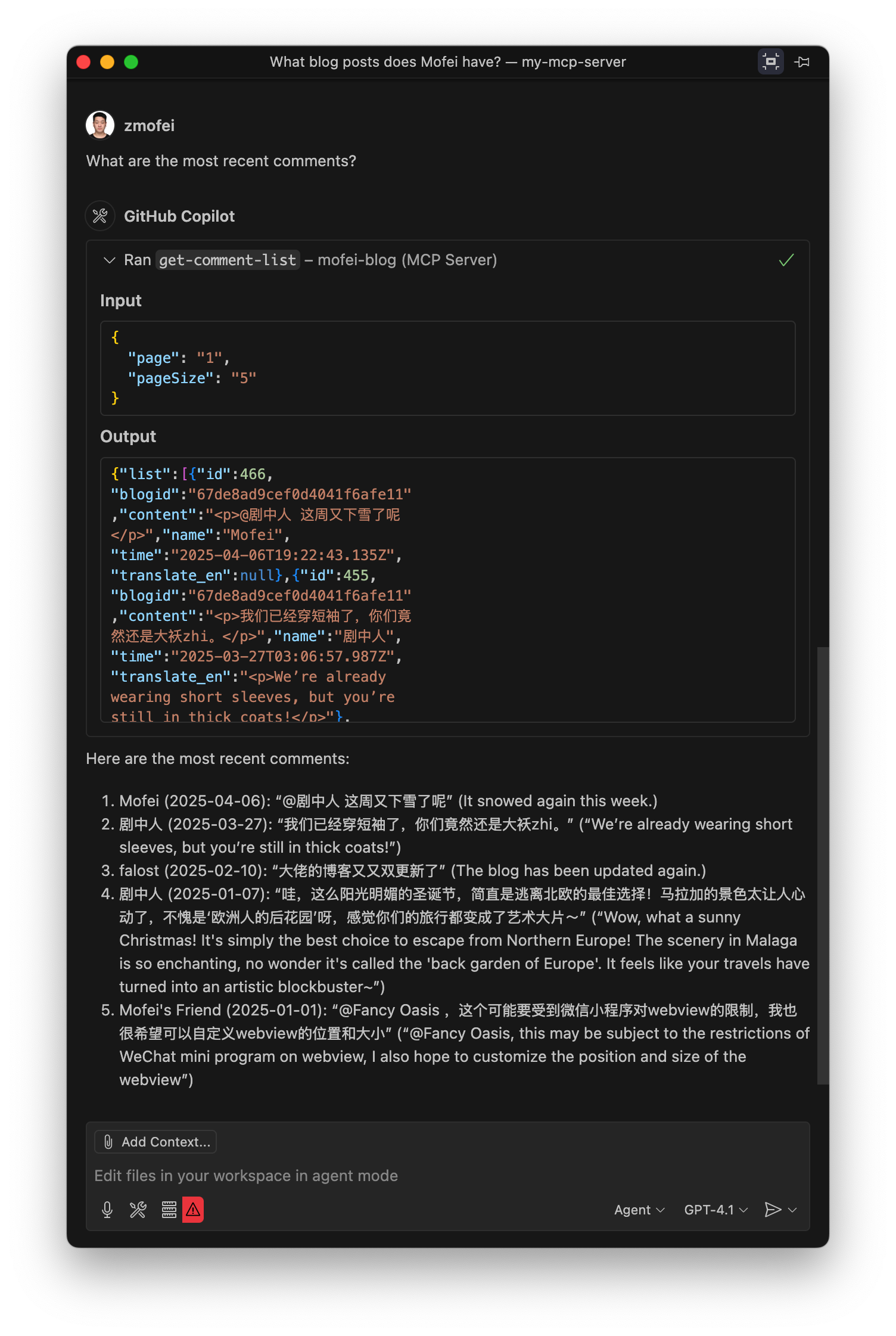Click the chat input field placeholder
Viewport: 896px width, 1336px height.
246,1175
